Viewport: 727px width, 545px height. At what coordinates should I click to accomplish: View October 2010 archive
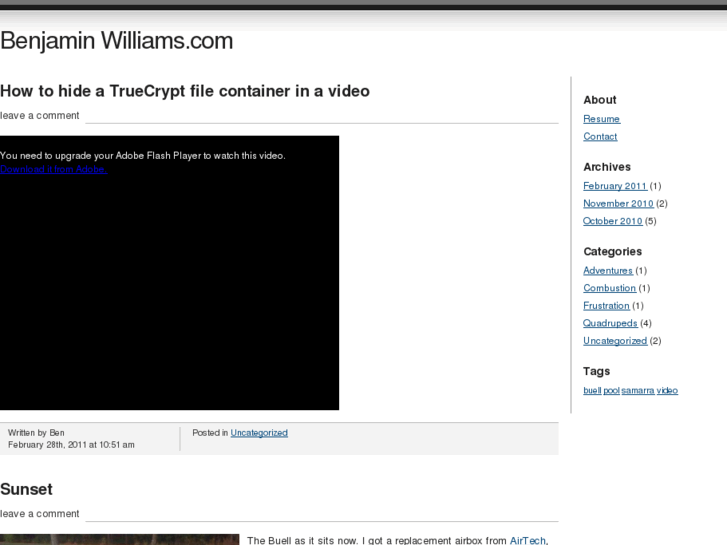click(x=612, y=221)
